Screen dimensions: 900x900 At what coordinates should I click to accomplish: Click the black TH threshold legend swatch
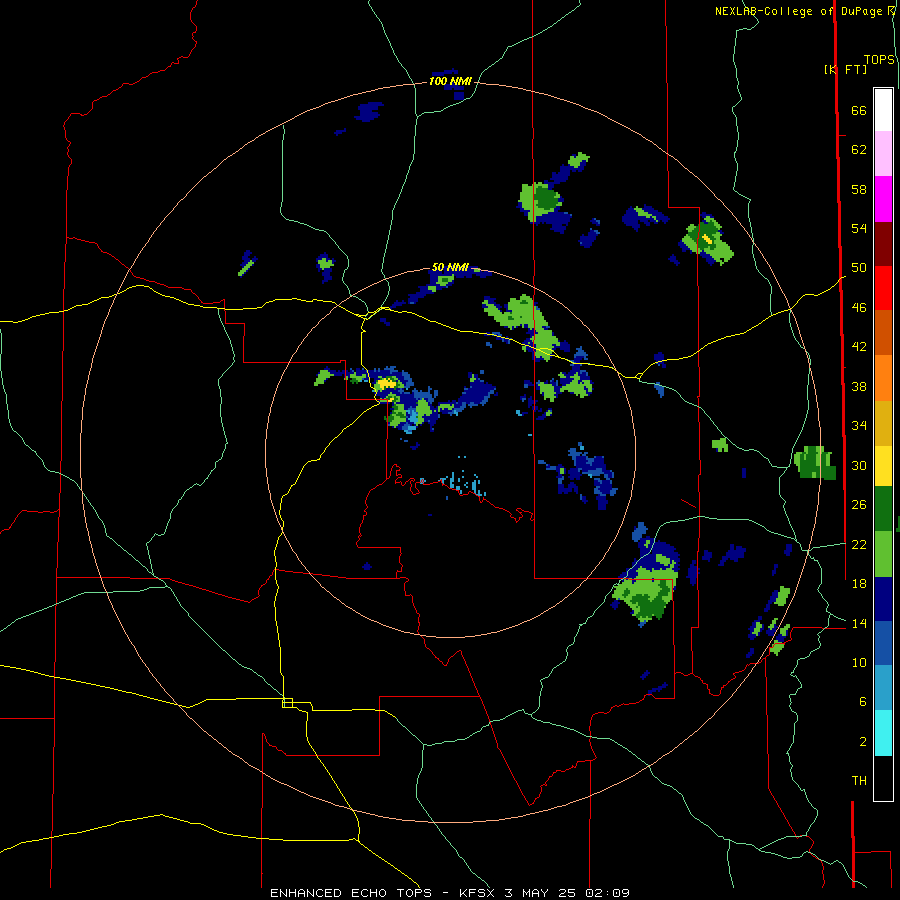(883, 778)
